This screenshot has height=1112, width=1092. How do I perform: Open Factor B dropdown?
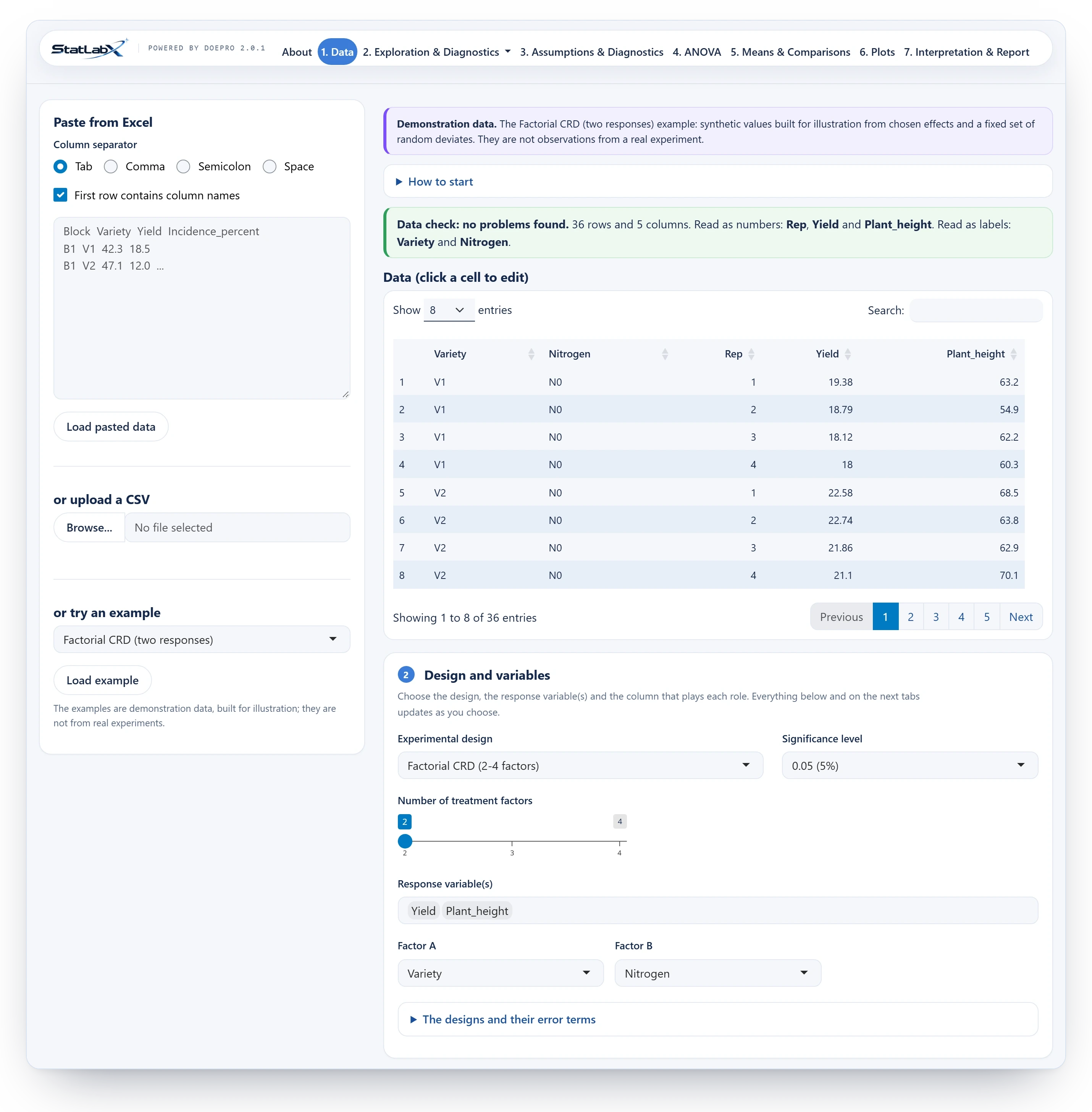pyautogui.click(x=717, y=973)
